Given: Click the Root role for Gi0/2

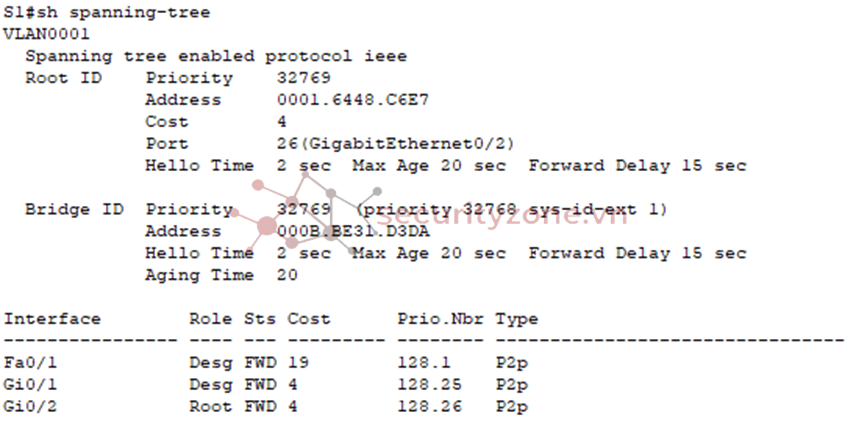Looking at the screenshot, I should coord(211,407).
